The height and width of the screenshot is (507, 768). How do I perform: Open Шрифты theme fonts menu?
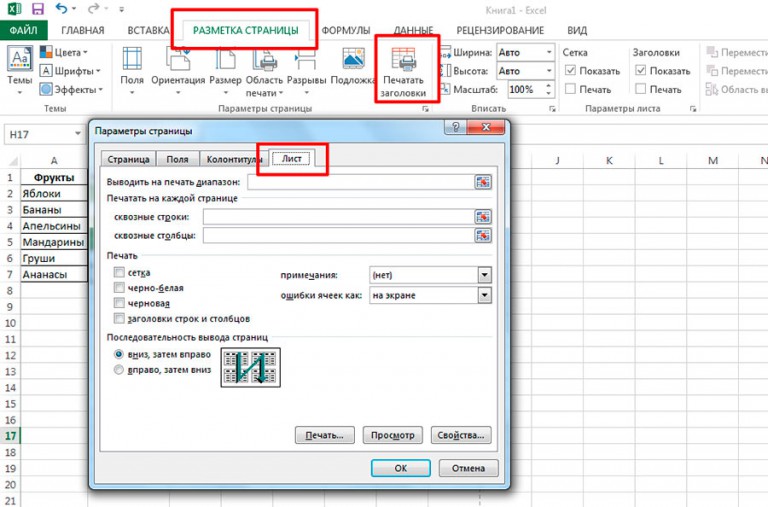pyautogui.click(x=70, y=71)
